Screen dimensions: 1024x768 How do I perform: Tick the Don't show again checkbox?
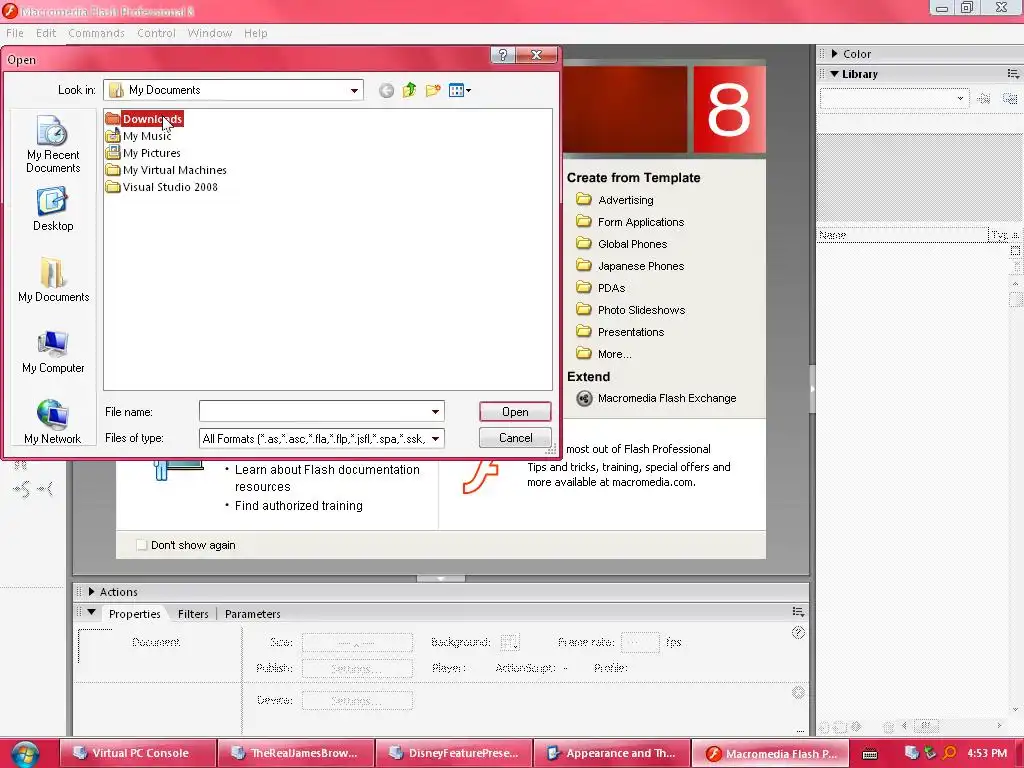pyautogui.click(x=142, y=545)
